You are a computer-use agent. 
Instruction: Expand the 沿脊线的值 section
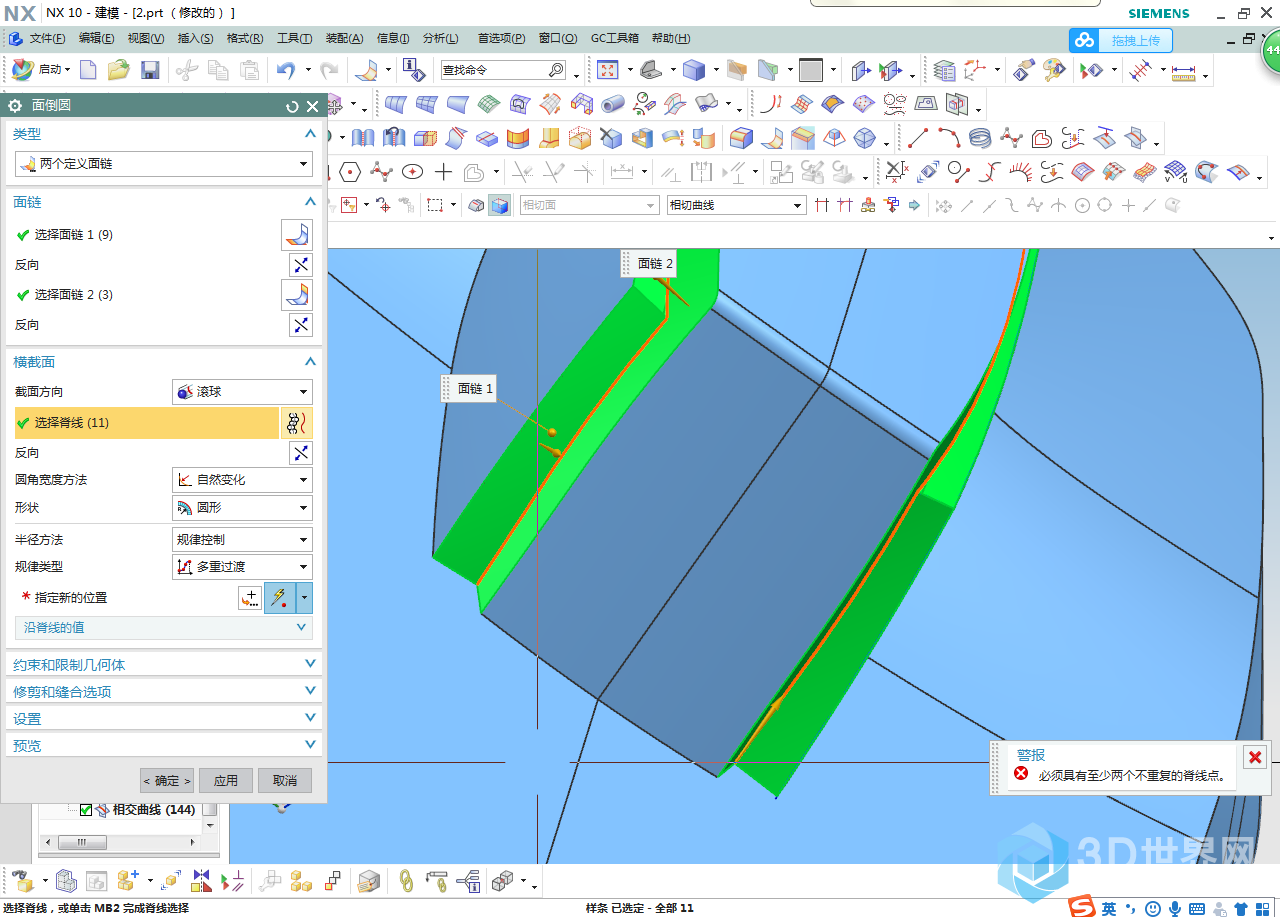tap(164, 628)
